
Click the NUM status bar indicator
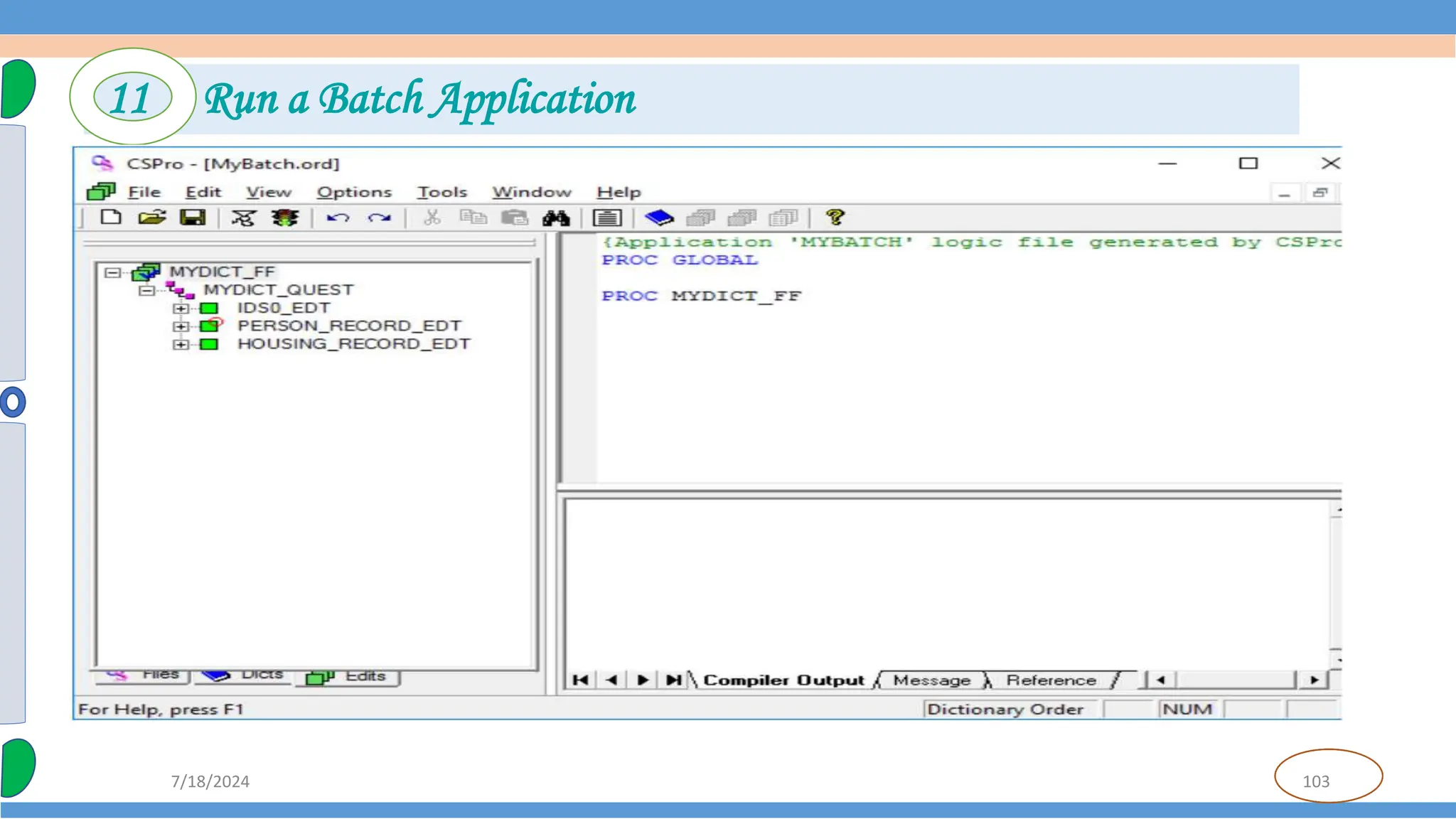[x=1187, y=710]
